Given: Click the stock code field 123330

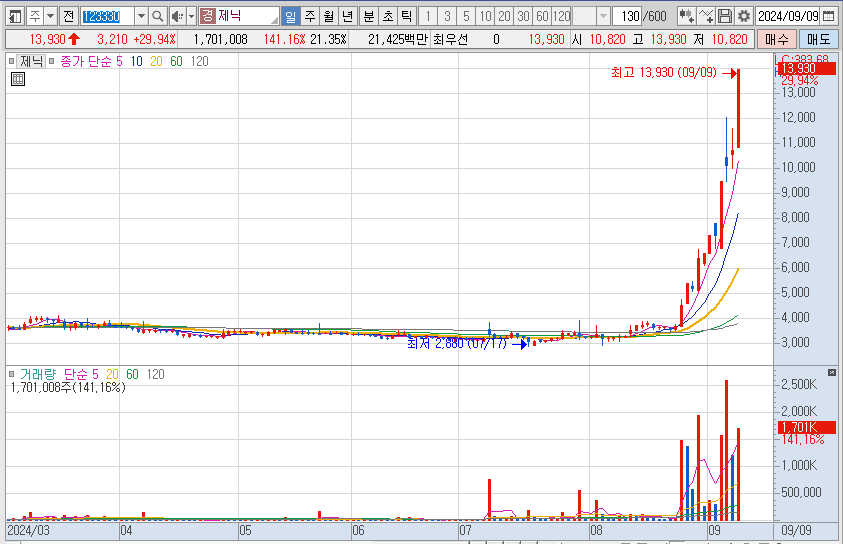Looking at the screenshot, I should [108, 16].
